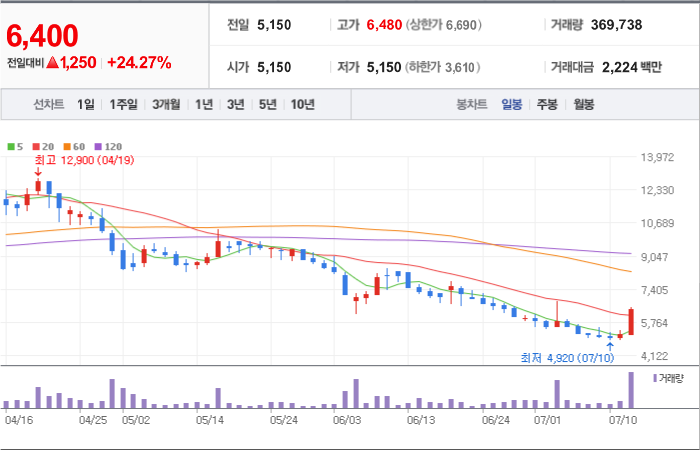700x450 pixels.
Task: Switch chart to 1년 range
Action: coord(204,105)
